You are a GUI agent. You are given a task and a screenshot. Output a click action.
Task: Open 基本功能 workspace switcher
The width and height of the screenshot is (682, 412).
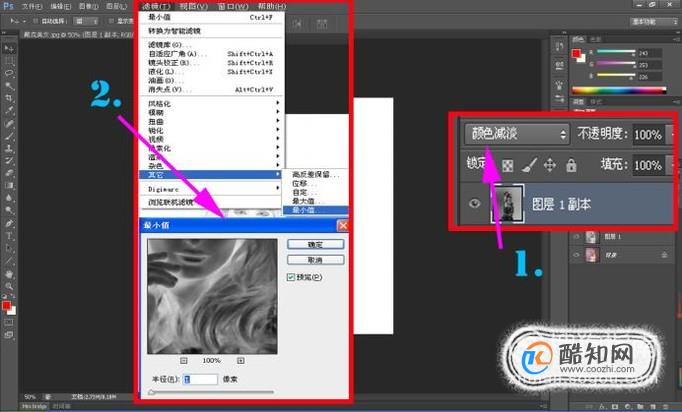coord(654,21)
